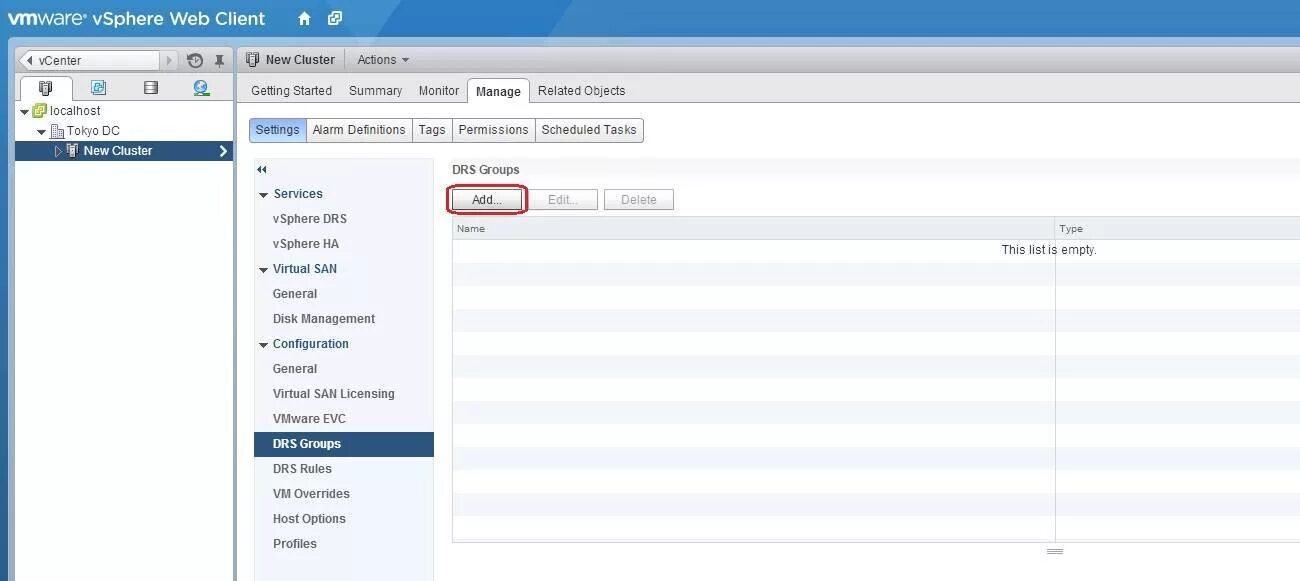The image size is (1300, 581).
Task: Switch to VMs and Templates inventory tab
Action: [x=98, y=88]
